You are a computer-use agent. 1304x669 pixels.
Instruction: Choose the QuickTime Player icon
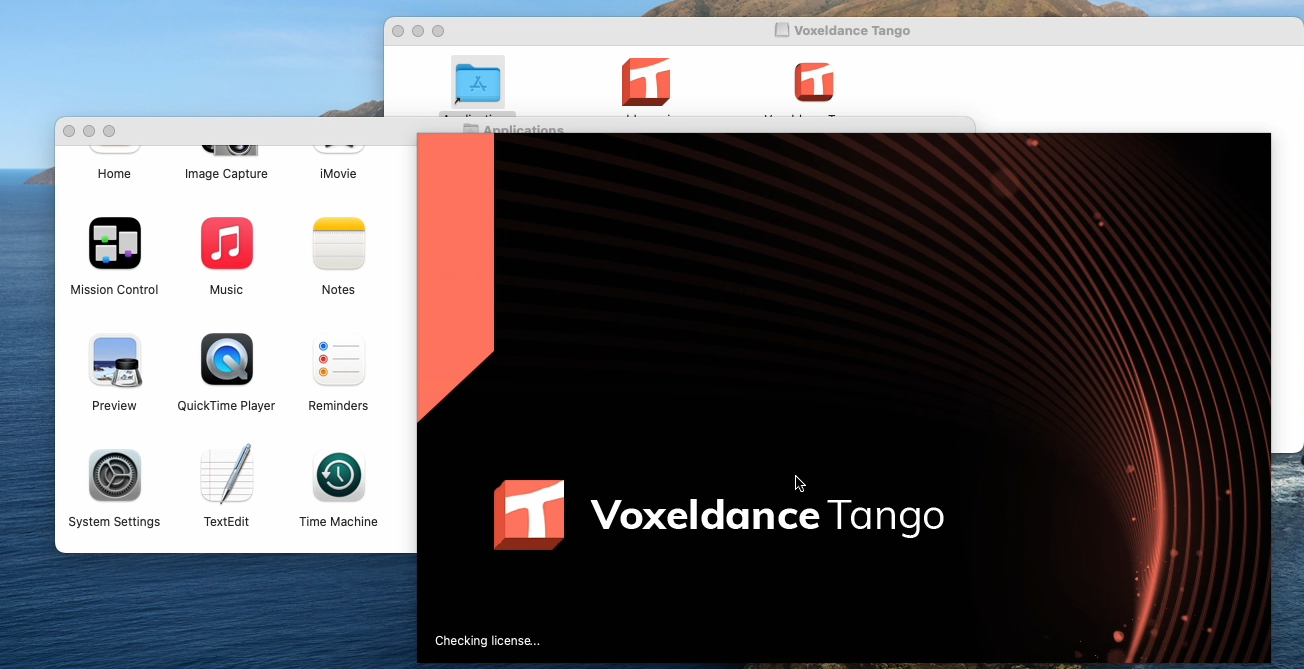pos(226,359)
